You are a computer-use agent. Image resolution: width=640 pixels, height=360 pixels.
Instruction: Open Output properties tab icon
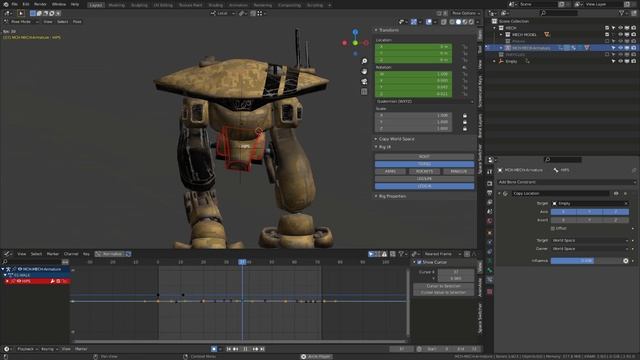point(489,193)
